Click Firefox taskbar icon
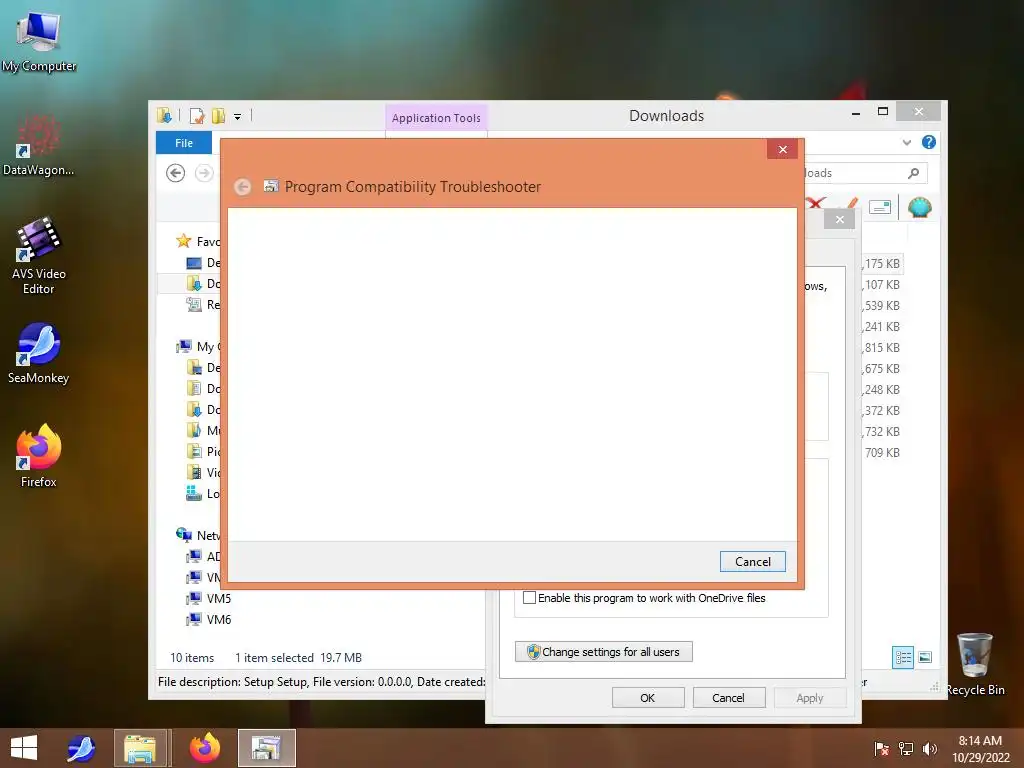This screenshot has height=768, width=1024. click(x=204, y=748)
